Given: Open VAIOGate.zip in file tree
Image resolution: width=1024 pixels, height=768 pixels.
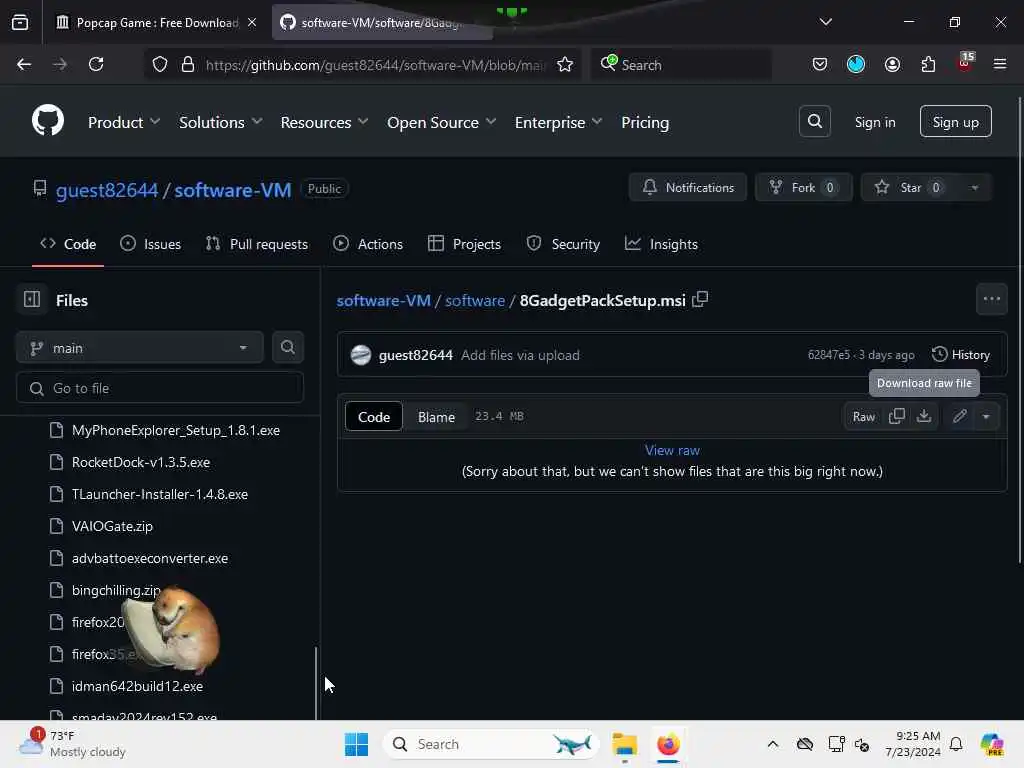Looking at the screenshot, I should (112, 526).
